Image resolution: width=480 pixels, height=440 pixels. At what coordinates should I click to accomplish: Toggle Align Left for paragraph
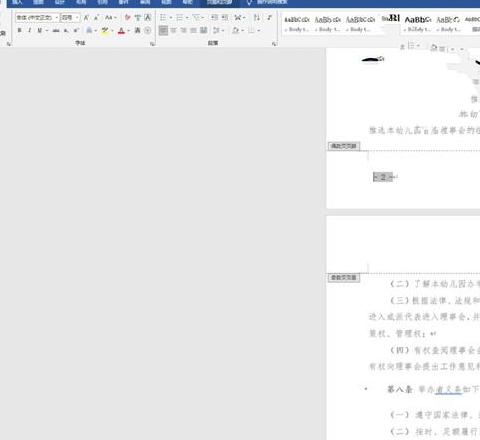(163, 31)
